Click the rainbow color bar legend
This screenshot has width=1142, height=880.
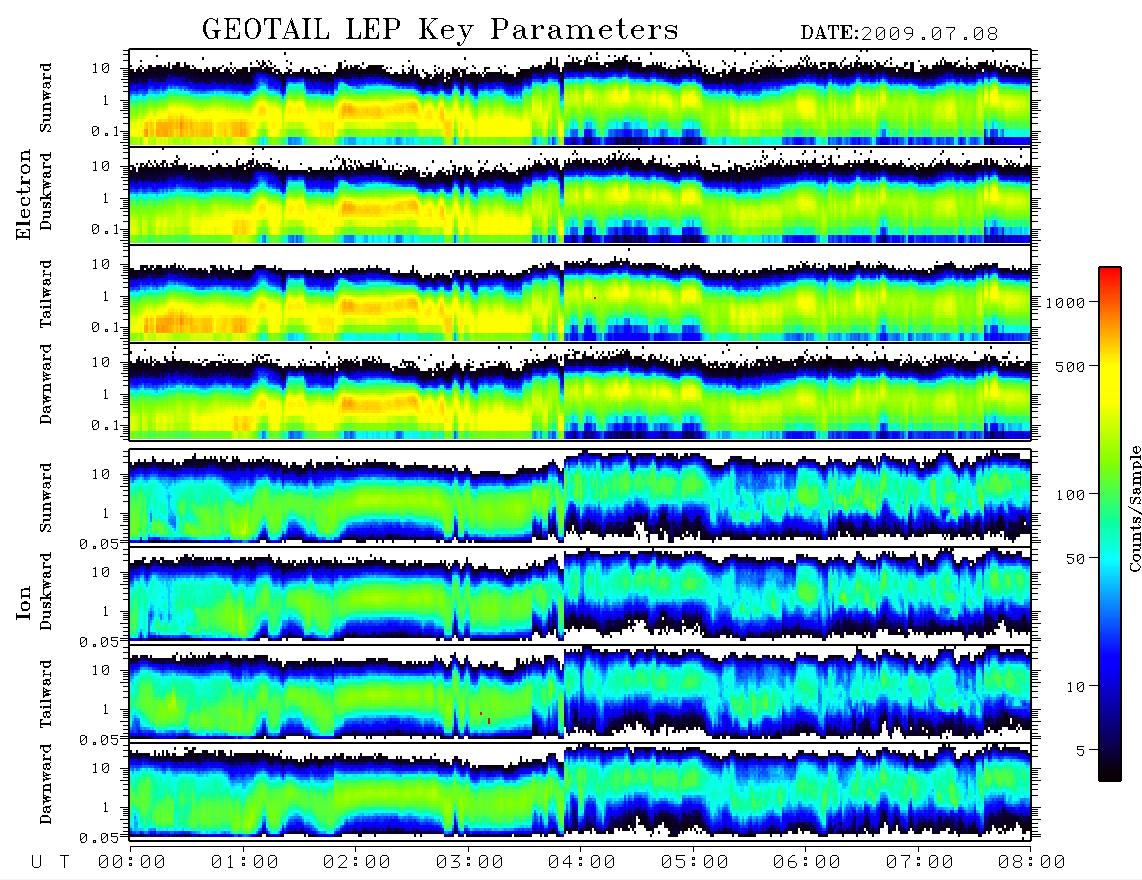(1110, 525)
